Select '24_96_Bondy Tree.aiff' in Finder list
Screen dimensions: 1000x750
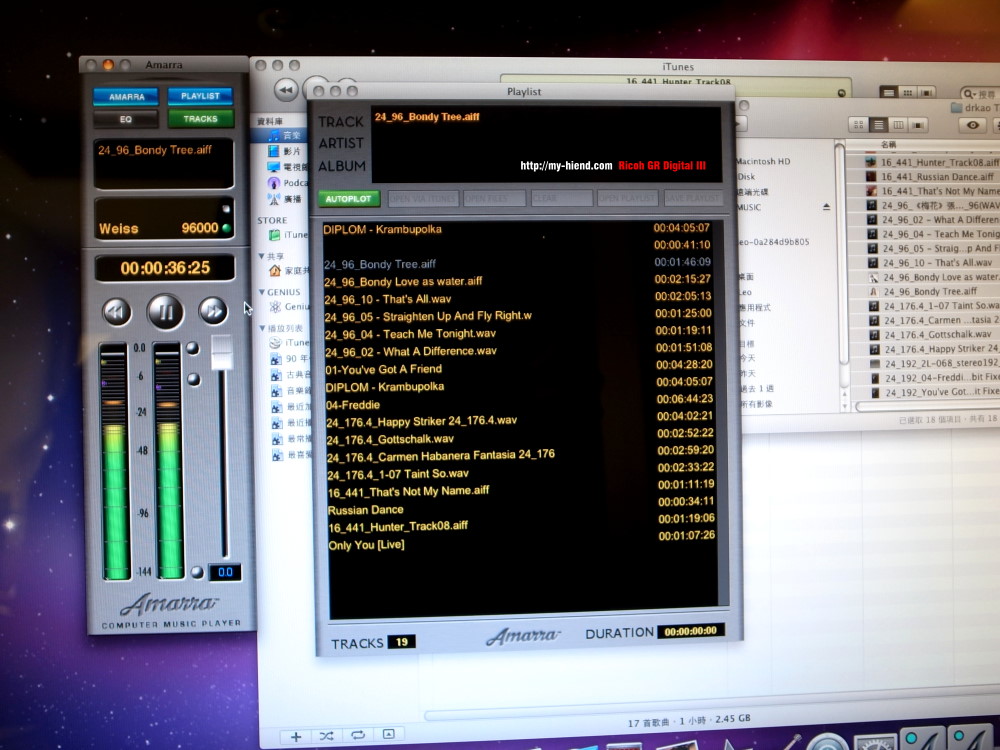tap(932, 291)
